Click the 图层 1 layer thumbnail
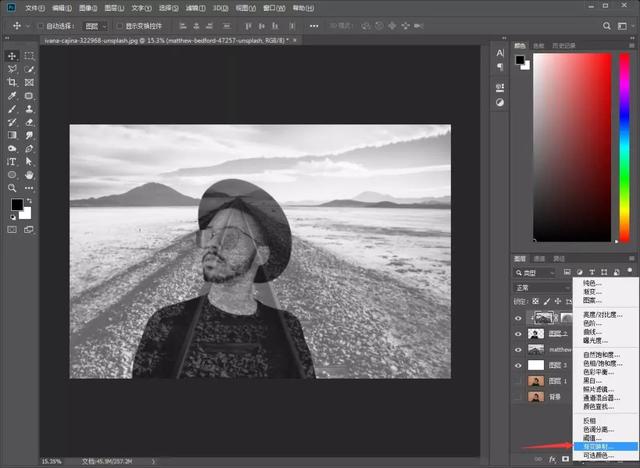 tap(536, 381)
